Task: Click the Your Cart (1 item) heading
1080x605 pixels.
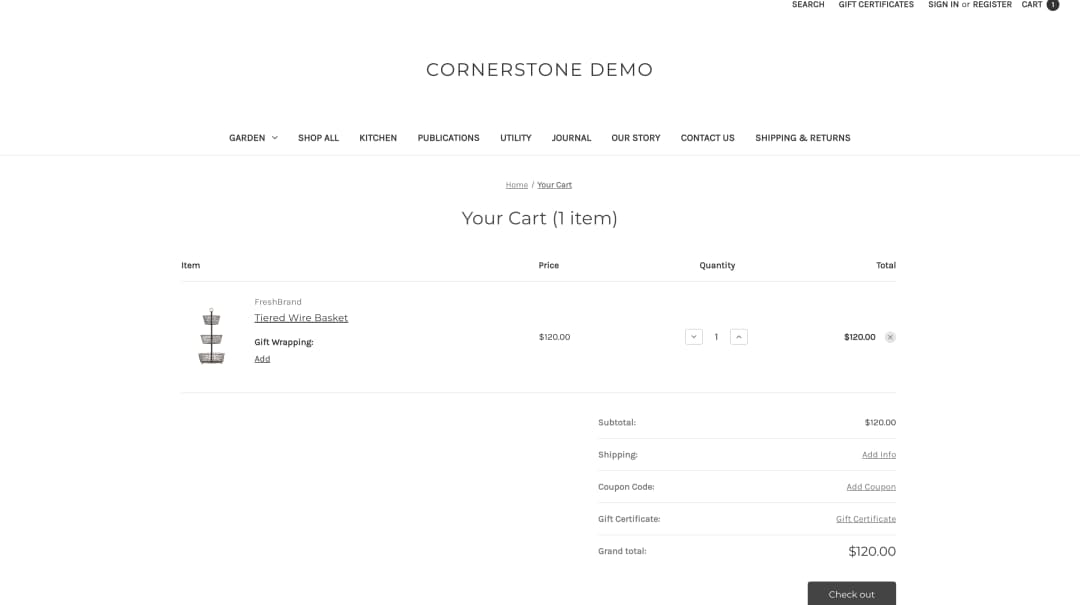Action: point(539,218)
